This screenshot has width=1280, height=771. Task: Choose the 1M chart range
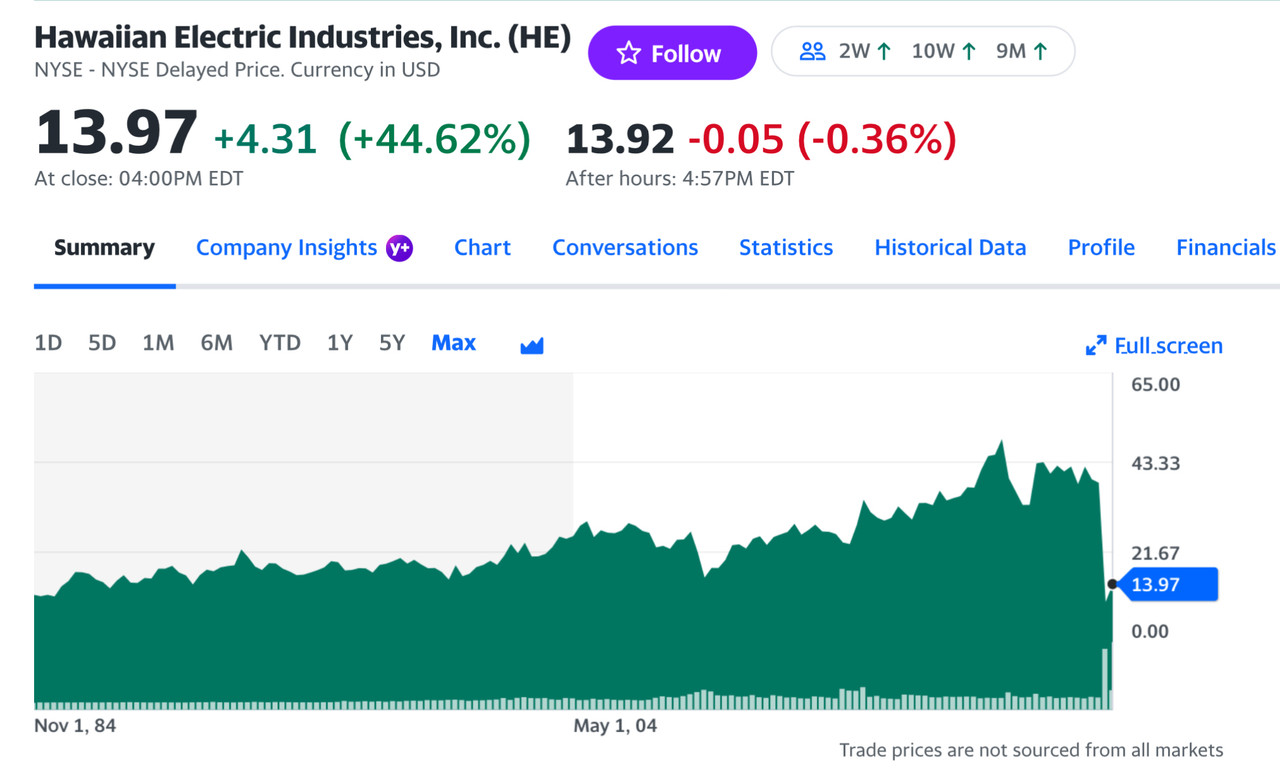pos(158,343)
